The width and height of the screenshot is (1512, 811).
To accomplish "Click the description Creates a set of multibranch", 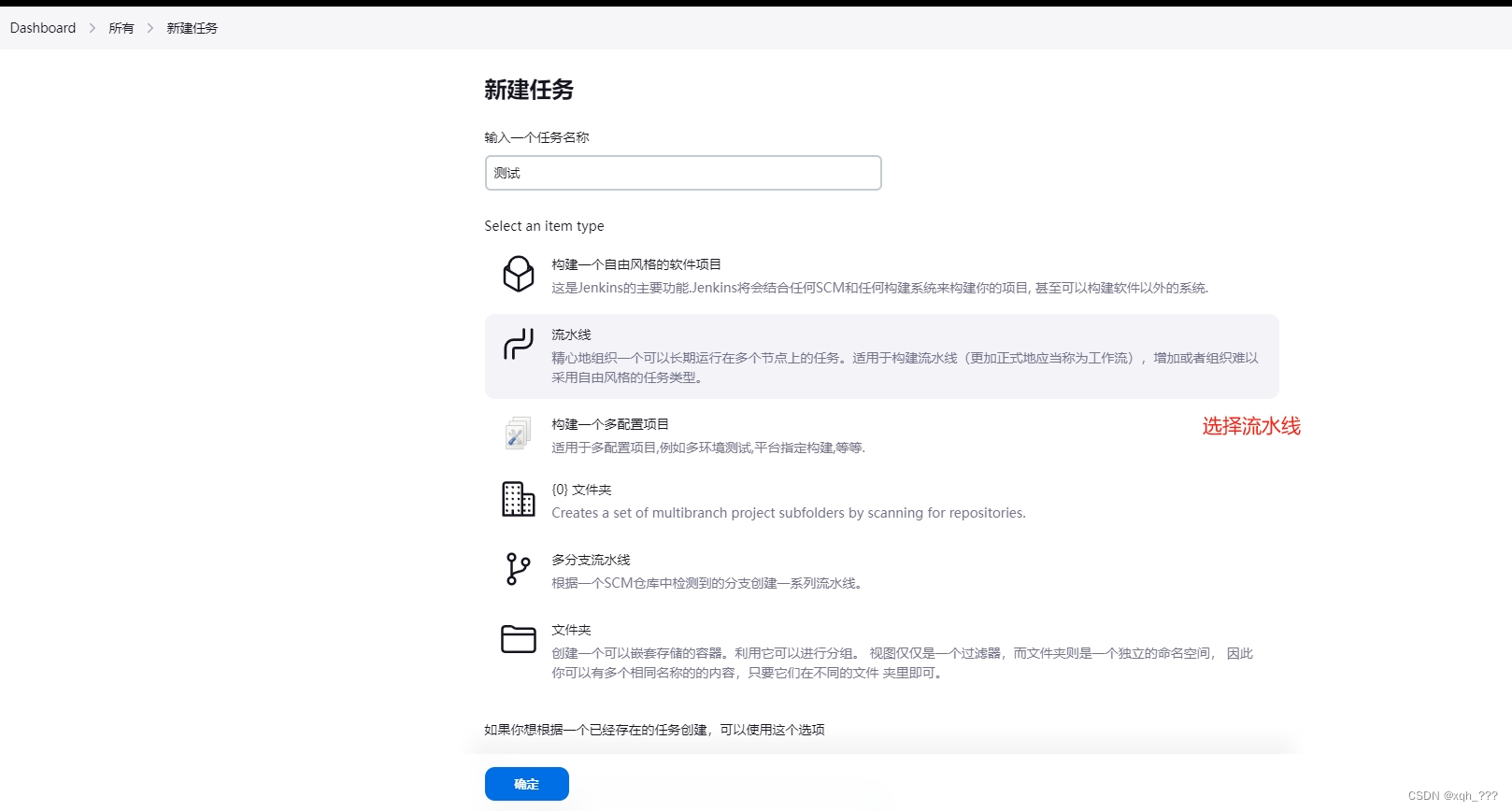I will coord(789,513).
